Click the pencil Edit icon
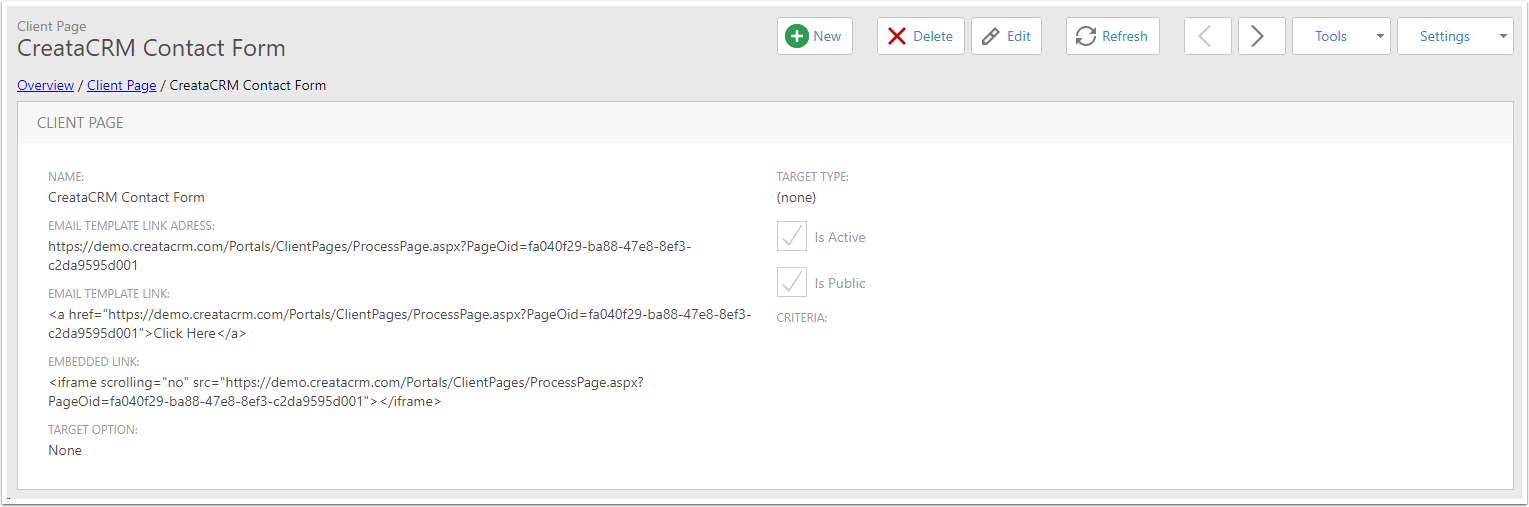1529x507 pixels. [x=991, y=36]
